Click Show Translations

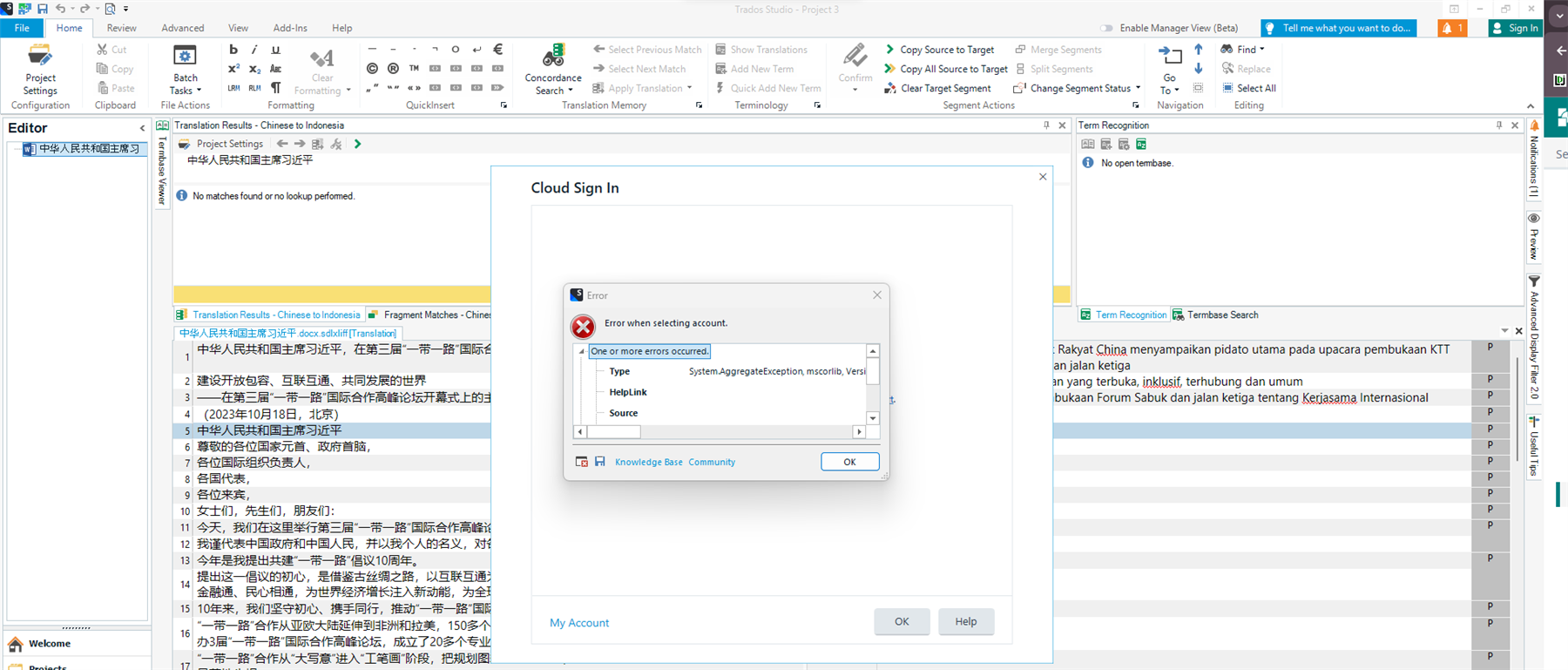(x=761, y=50)
